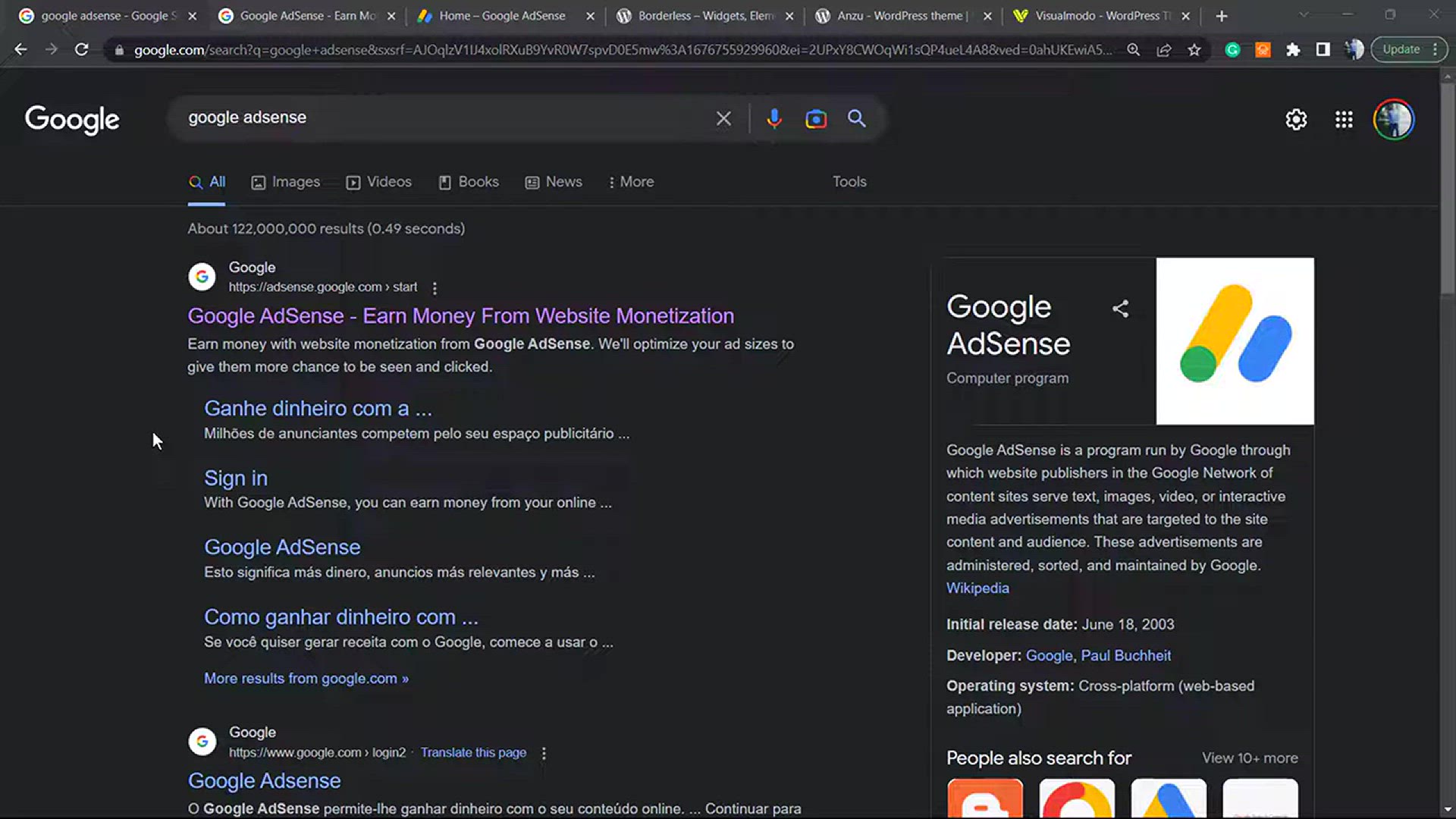Open the Extensions puzzle piece menu
Viewport: 1456px width, 819px height.
point(1293,49)
